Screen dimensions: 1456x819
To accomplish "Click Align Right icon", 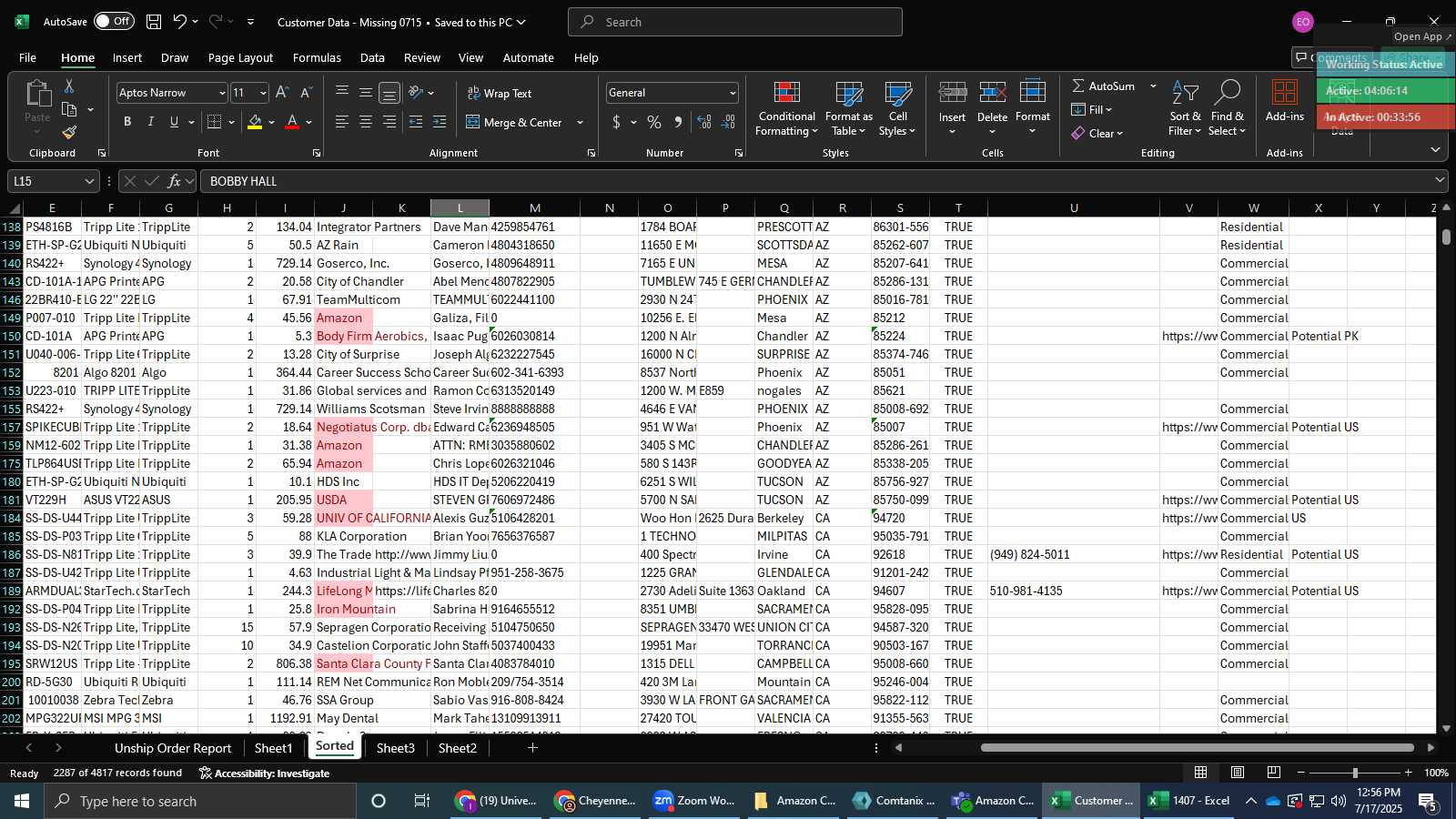I will (389, 122).
